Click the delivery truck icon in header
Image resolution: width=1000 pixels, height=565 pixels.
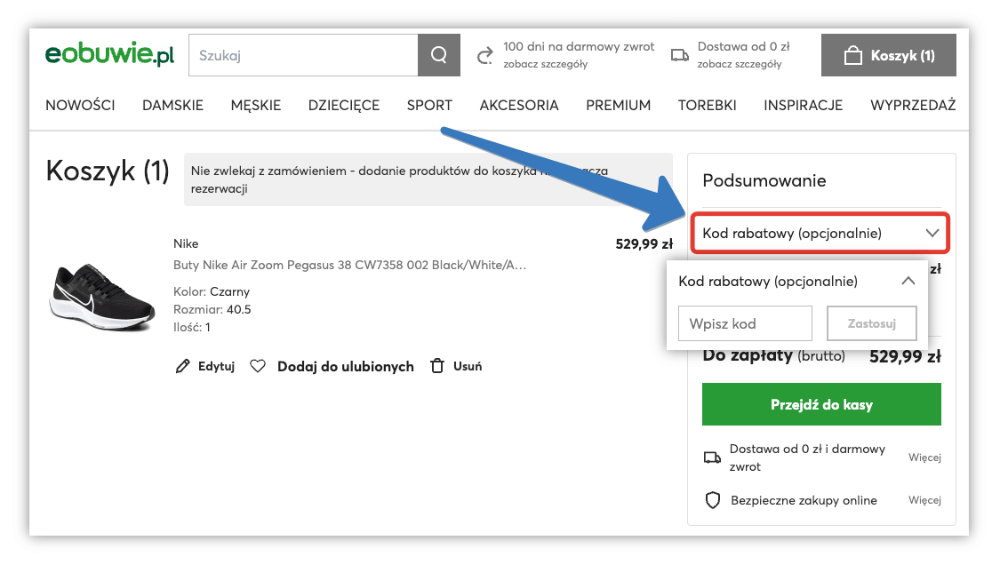coord(679,55)
